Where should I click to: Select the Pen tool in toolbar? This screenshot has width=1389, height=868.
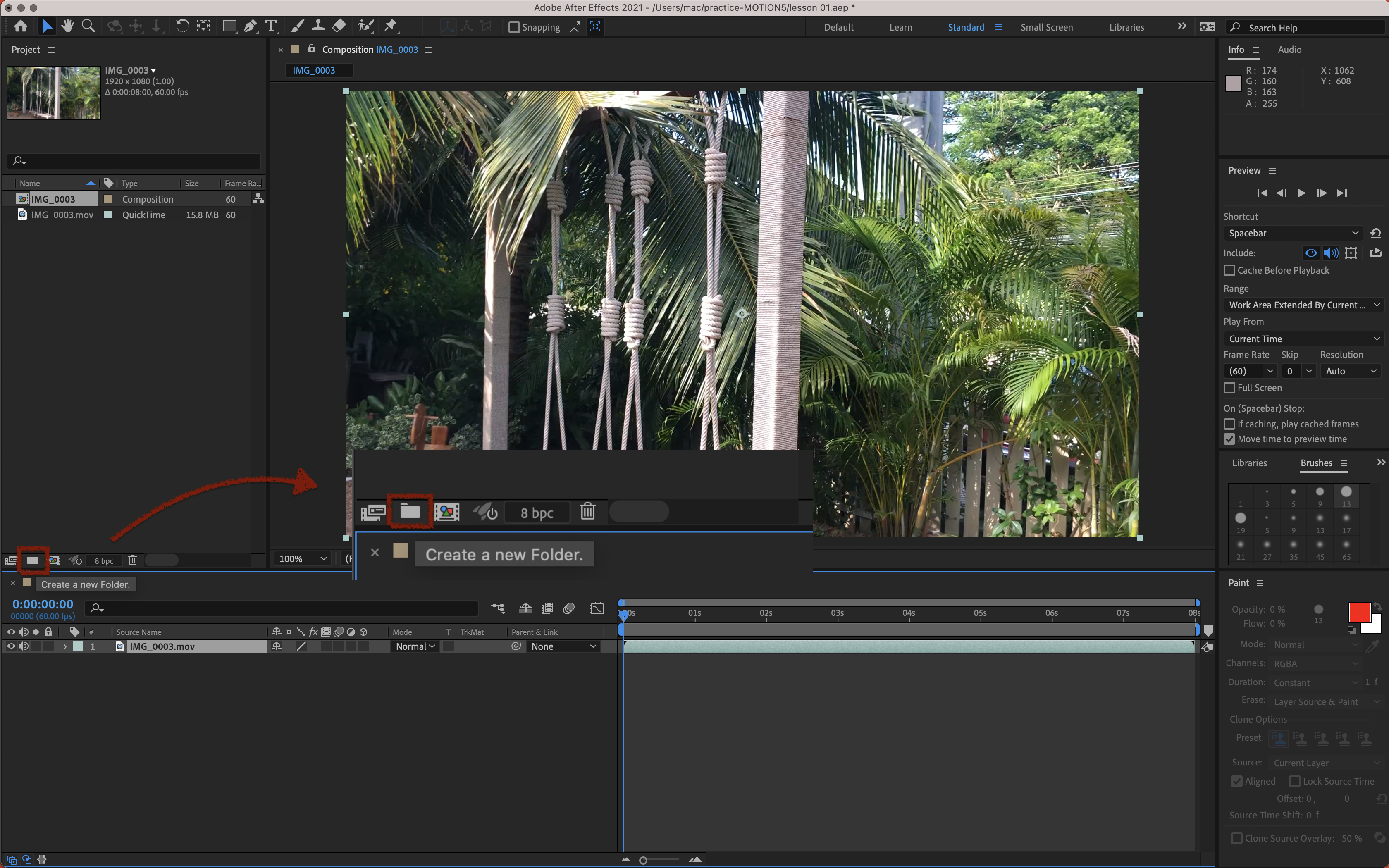250,26
